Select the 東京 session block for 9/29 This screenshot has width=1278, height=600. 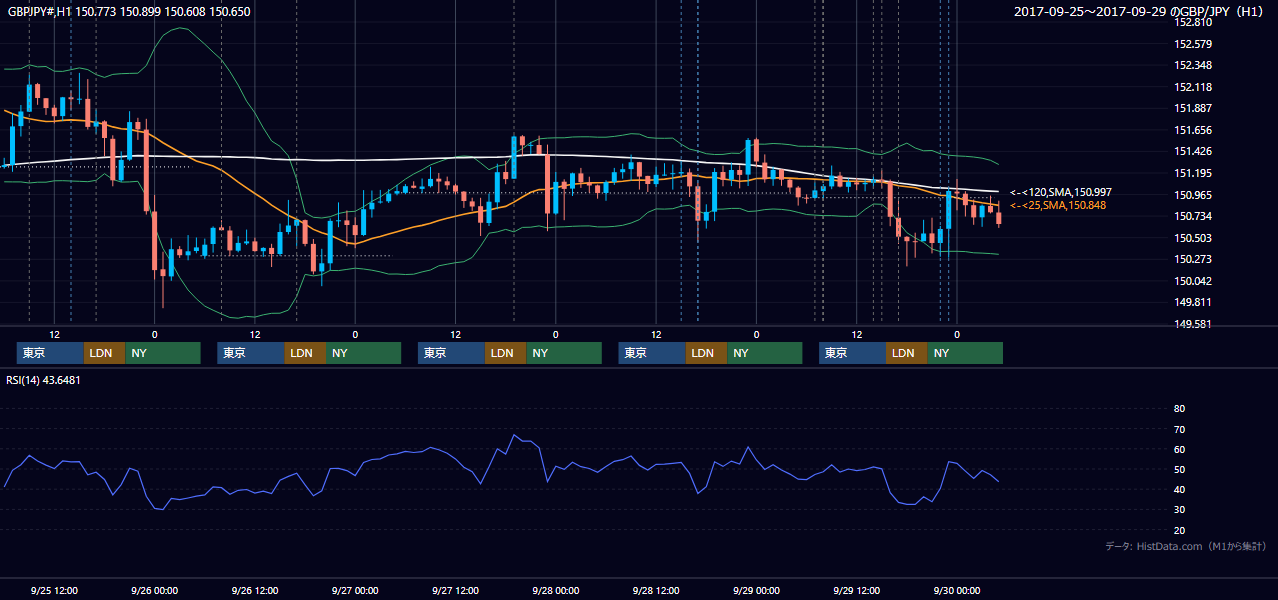point(852,353)
